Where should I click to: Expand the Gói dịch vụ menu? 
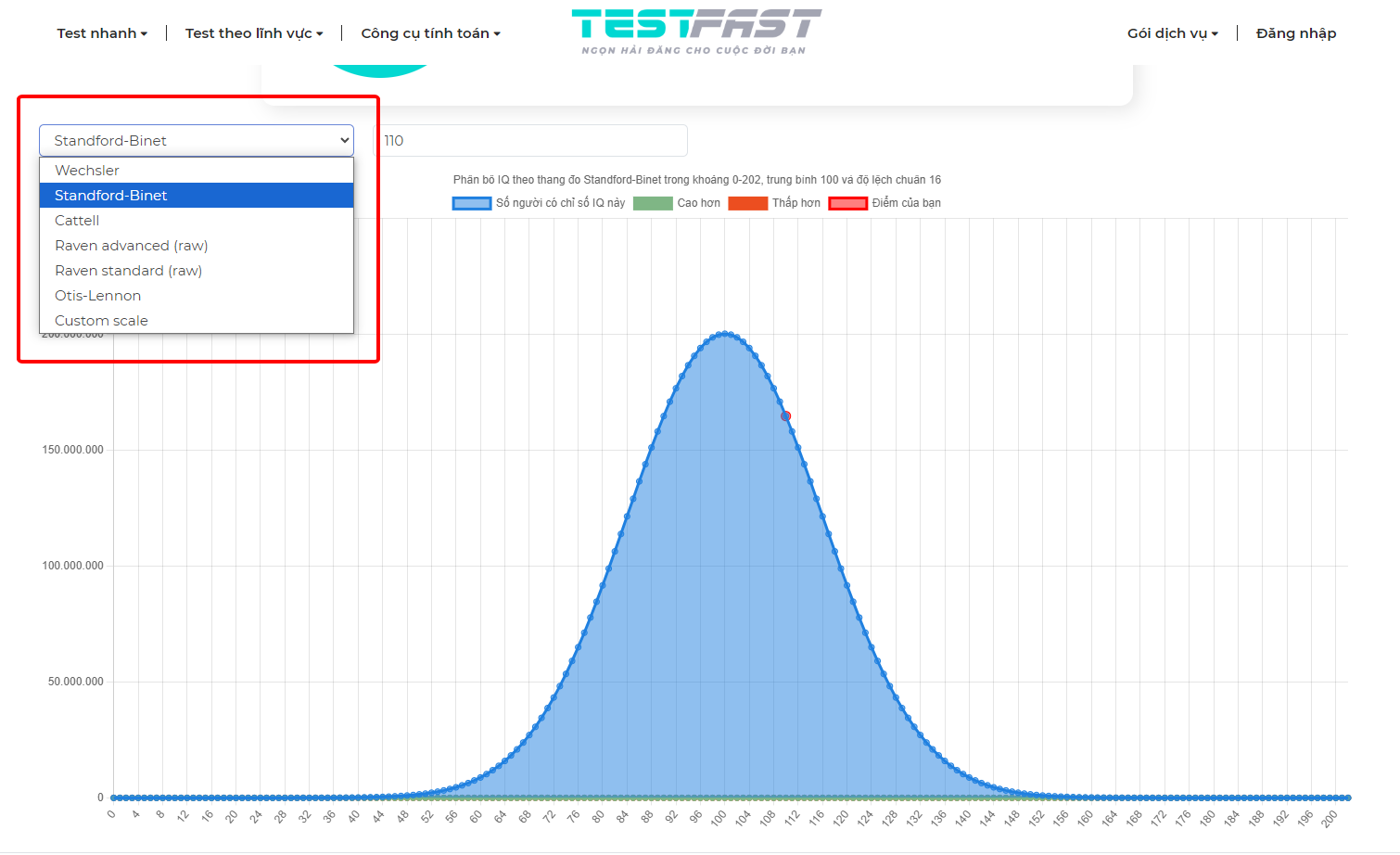click(1172, 33)
